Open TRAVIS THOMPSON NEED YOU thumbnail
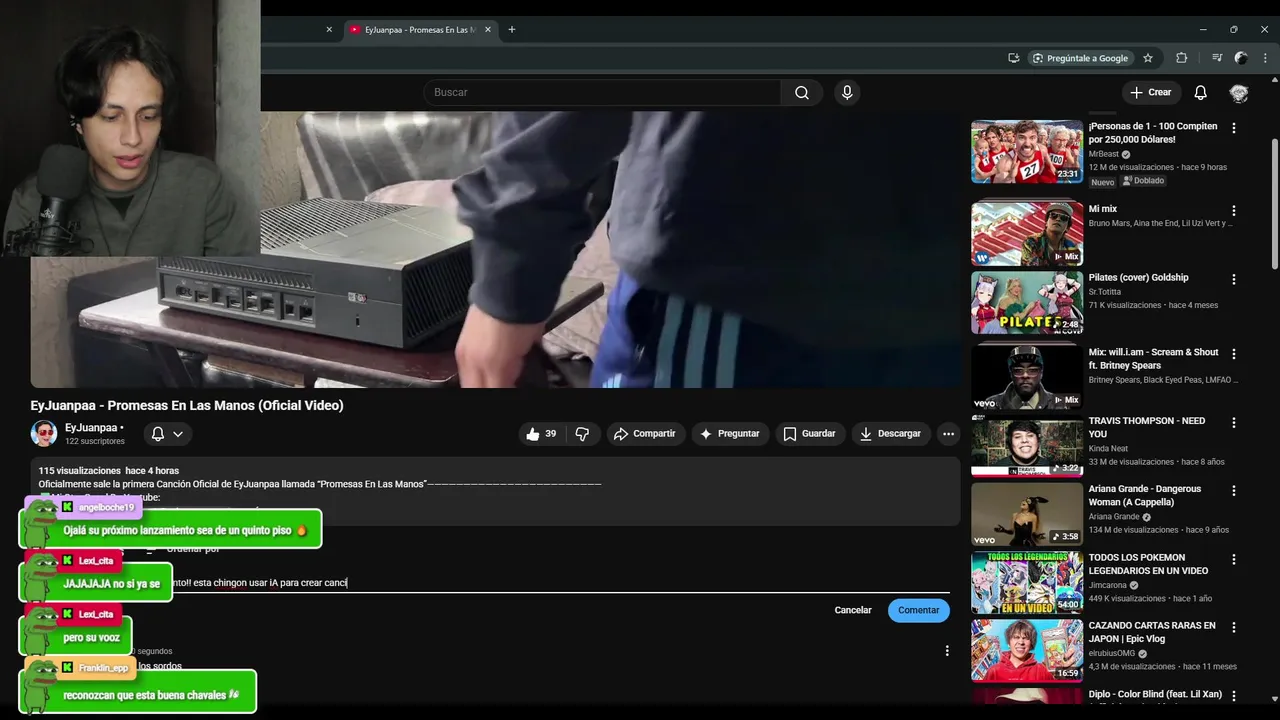Viewport: 1280px width, 720px height. click(1027, 446)
